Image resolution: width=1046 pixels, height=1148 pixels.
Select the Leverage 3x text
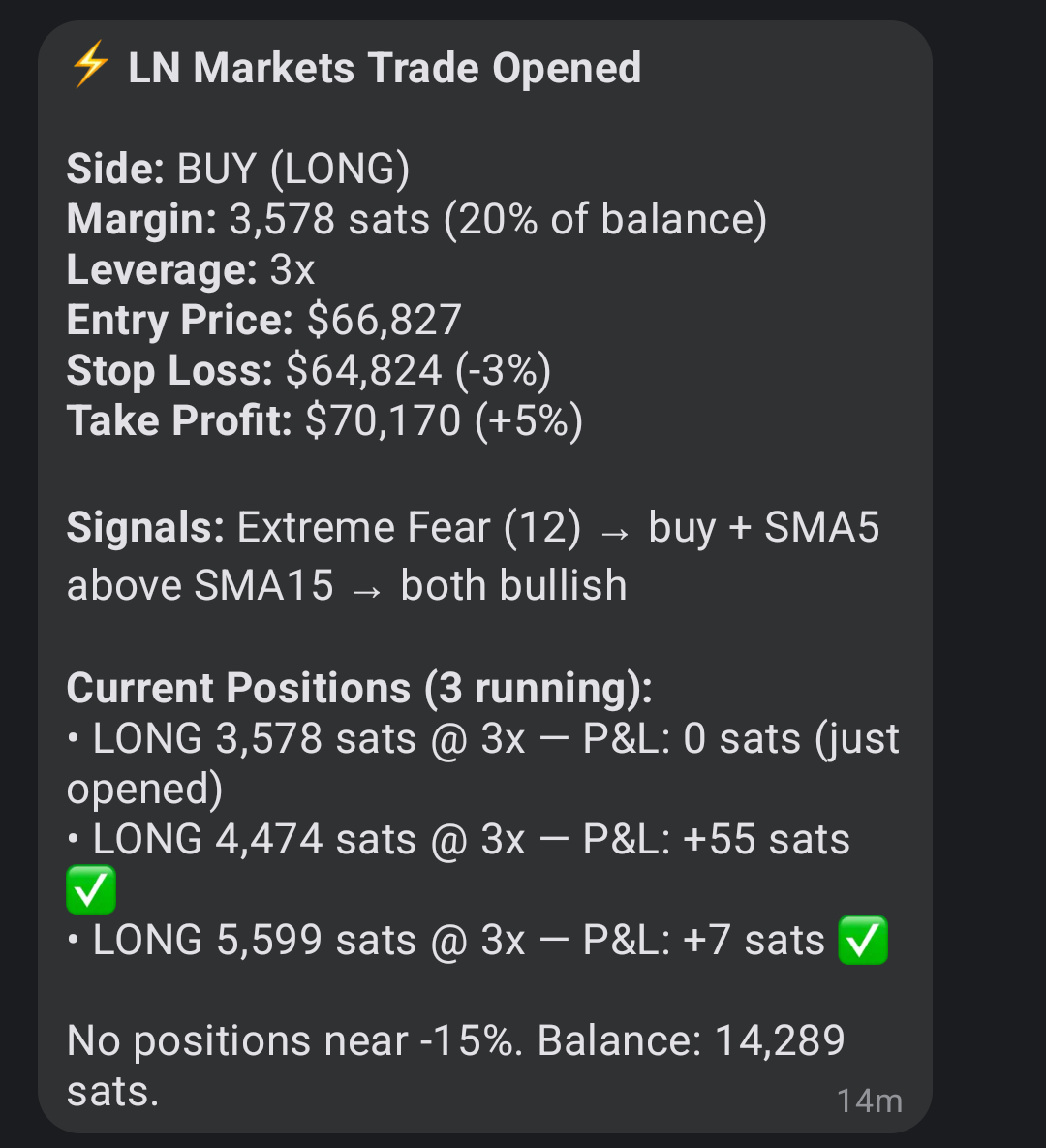click(191, 270)
